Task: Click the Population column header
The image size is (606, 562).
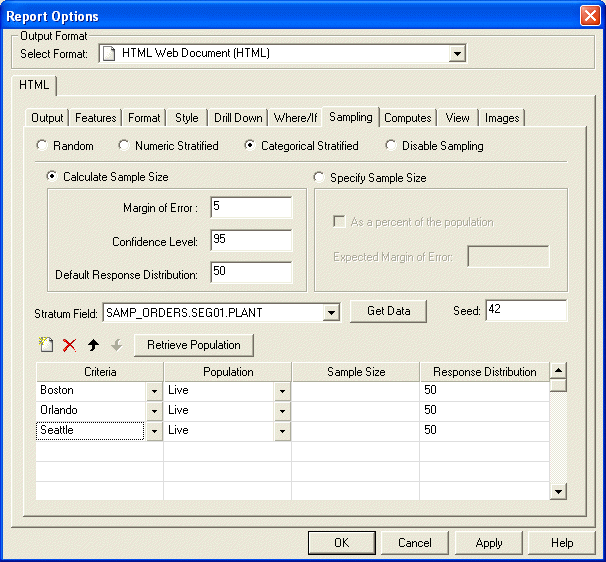Action: pos(228,372)
